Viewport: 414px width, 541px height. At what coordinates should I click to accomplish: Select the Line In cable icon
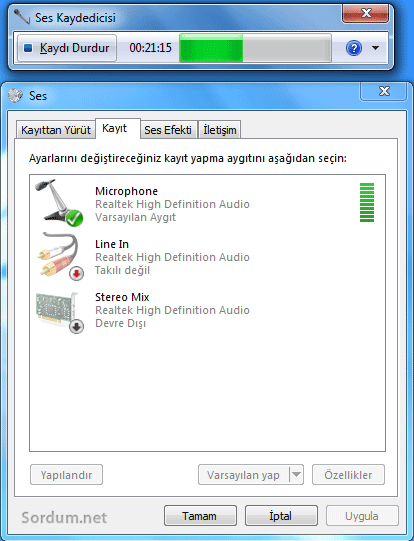pos(60,256)
